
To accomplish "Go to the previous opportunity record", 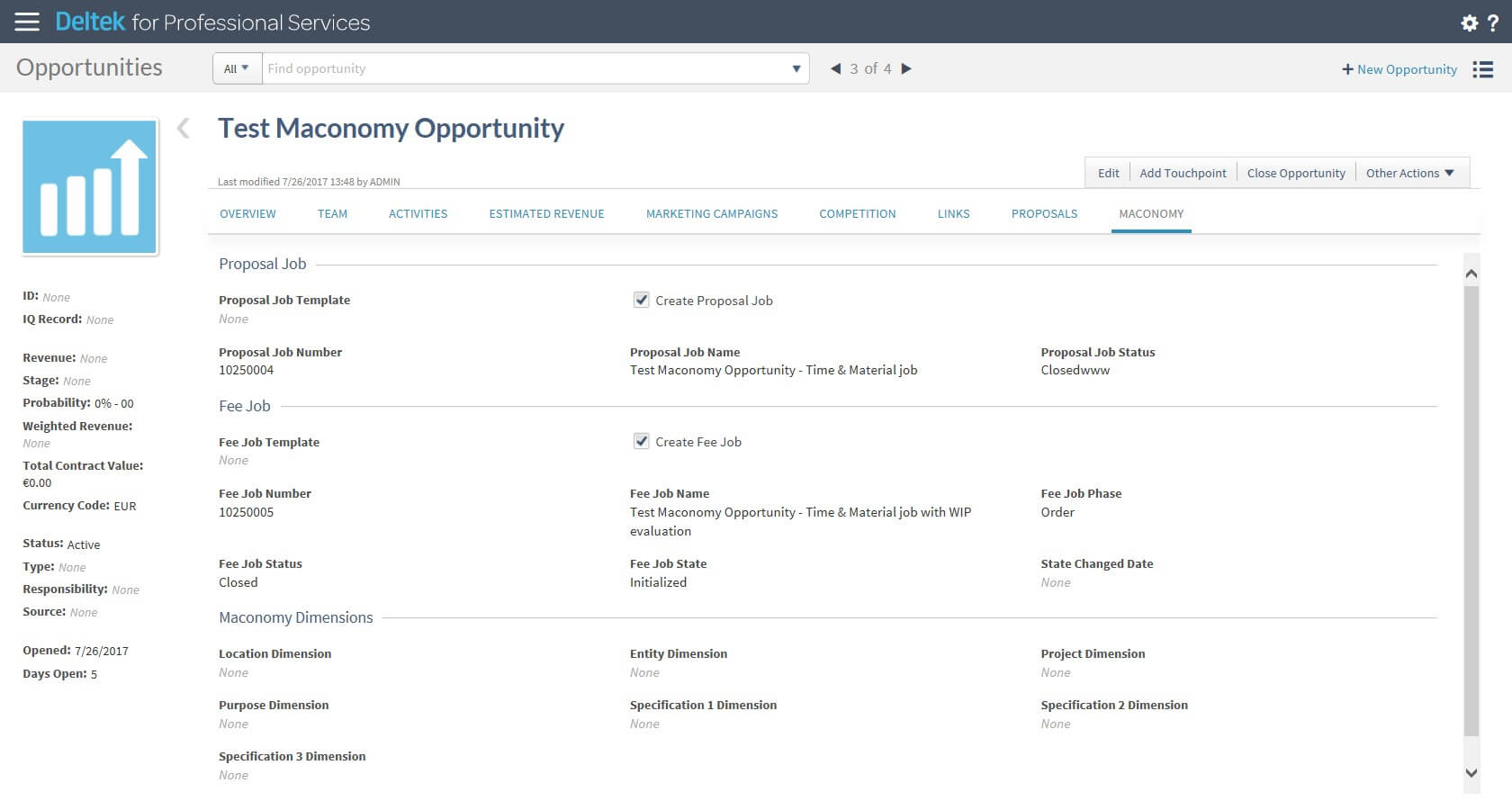I will (x=835, y=68).
